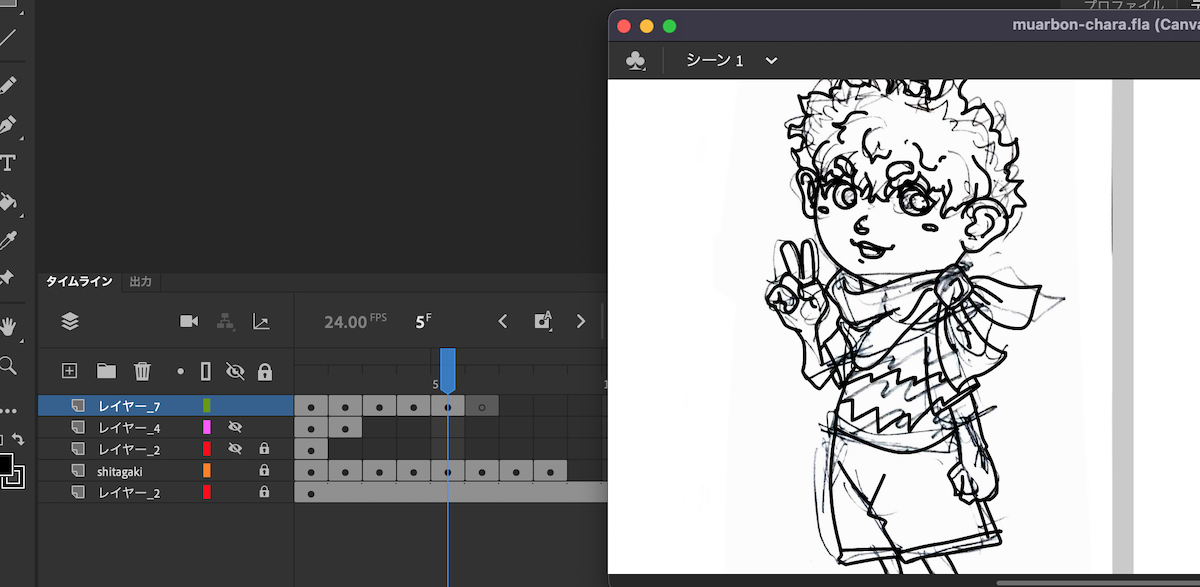Open the シーン 1 scene dropdown
1200x587 pixels.
[x=771, y=61]
